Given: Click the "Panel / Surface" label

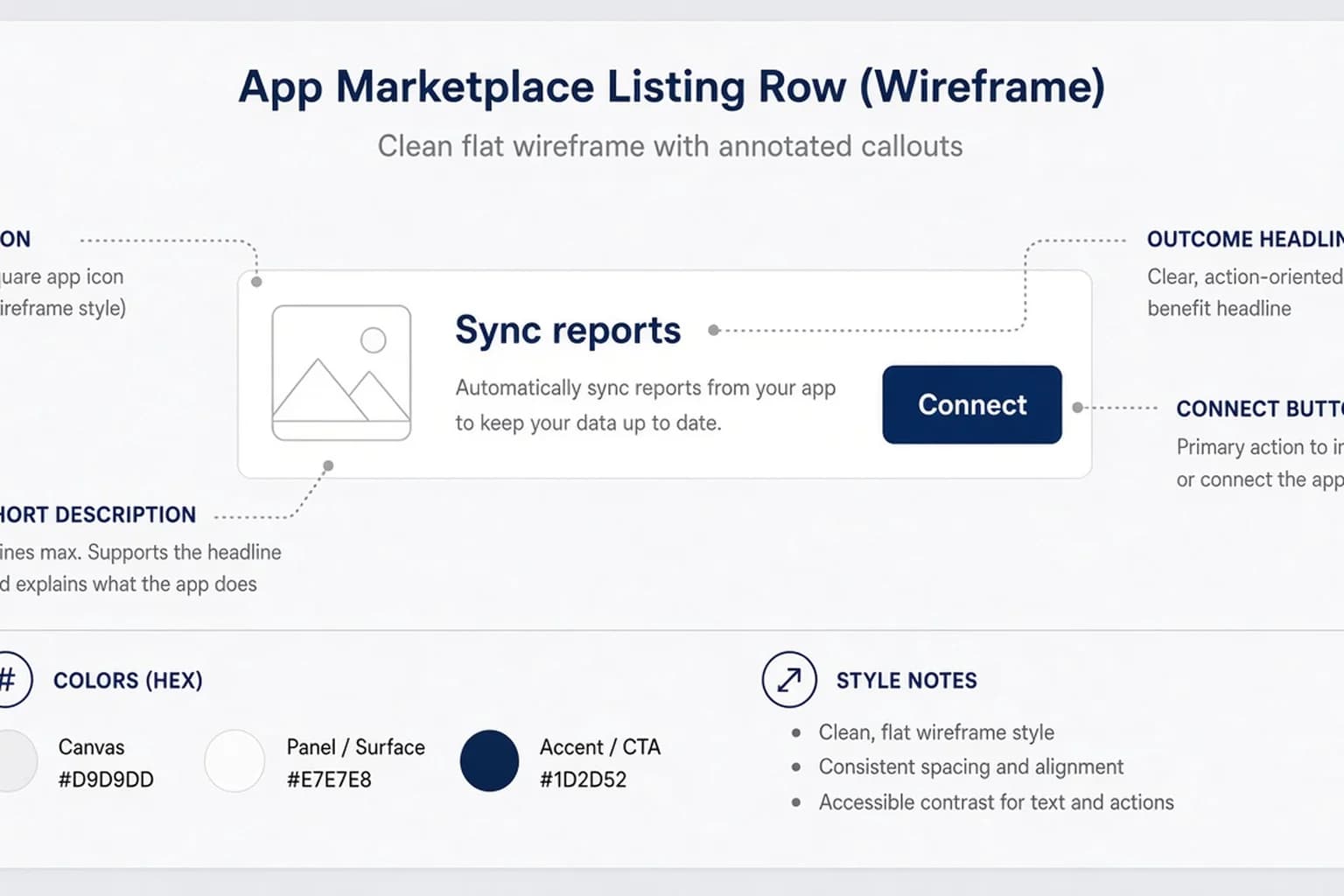Looking at the screenshot, I should (355, 747).
